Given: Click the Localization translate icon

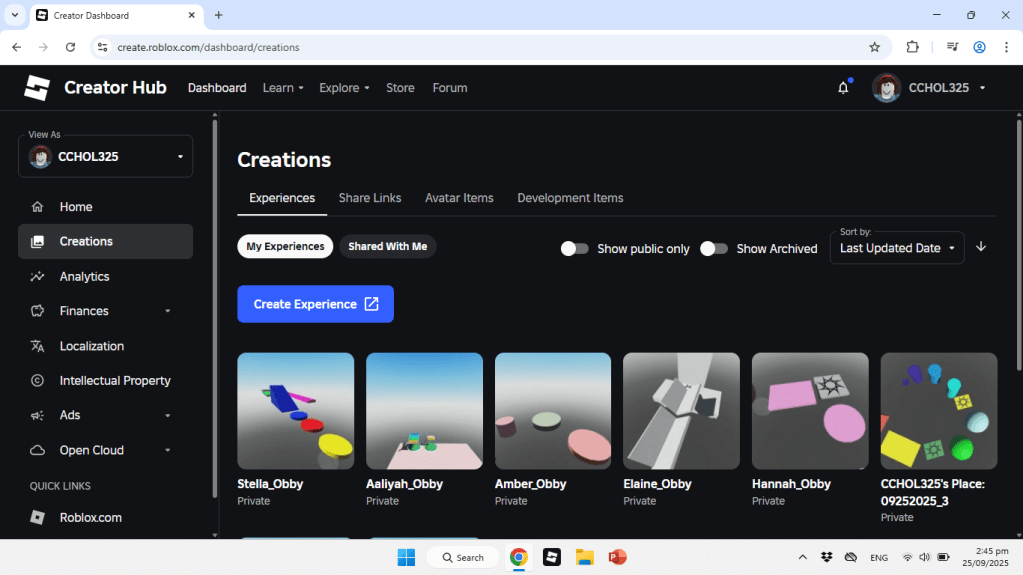Looking at the screenshot, I should [x=38, y=346].
